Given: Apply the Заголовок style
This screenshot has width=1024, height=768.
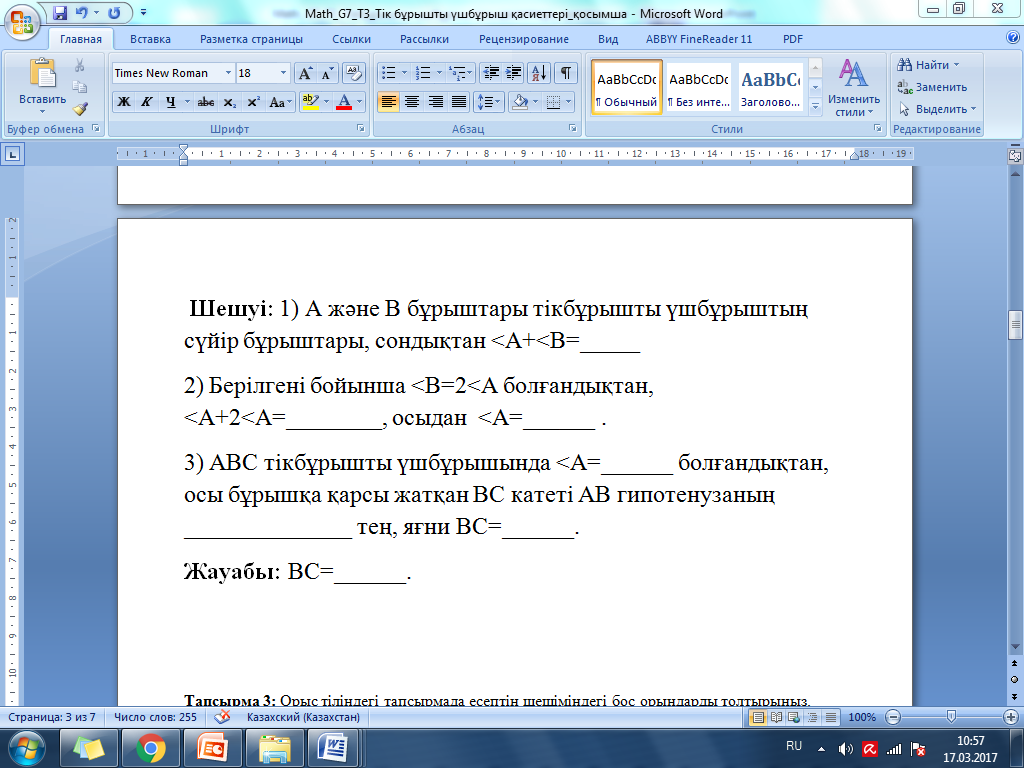Looking at the screenshot, I should [771, 88].
